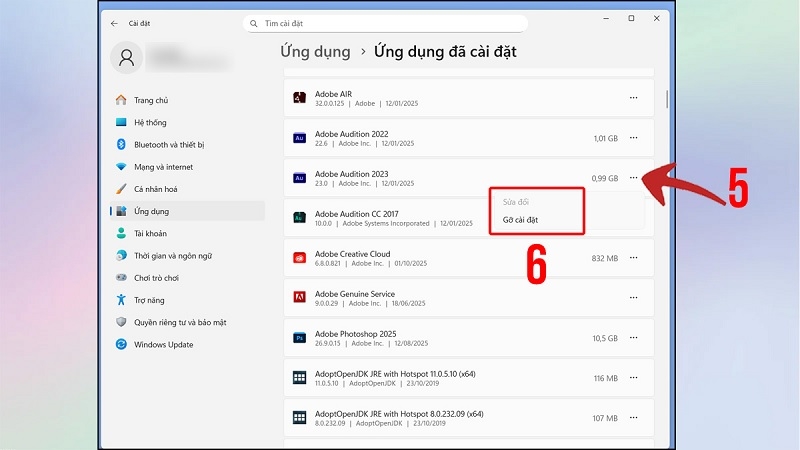Click the AdoptOpenJDK 8.0.232.09 icon
800x450 pixels.
pyautogui.click(x=299, y=417)
